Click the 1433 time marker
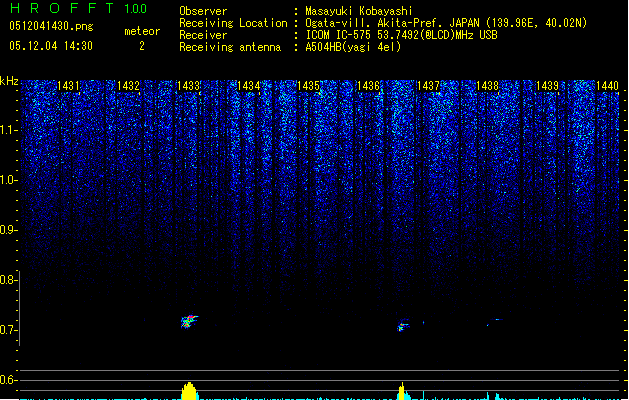629x400 pixels. pyautogui.click(x=188, y=86)
